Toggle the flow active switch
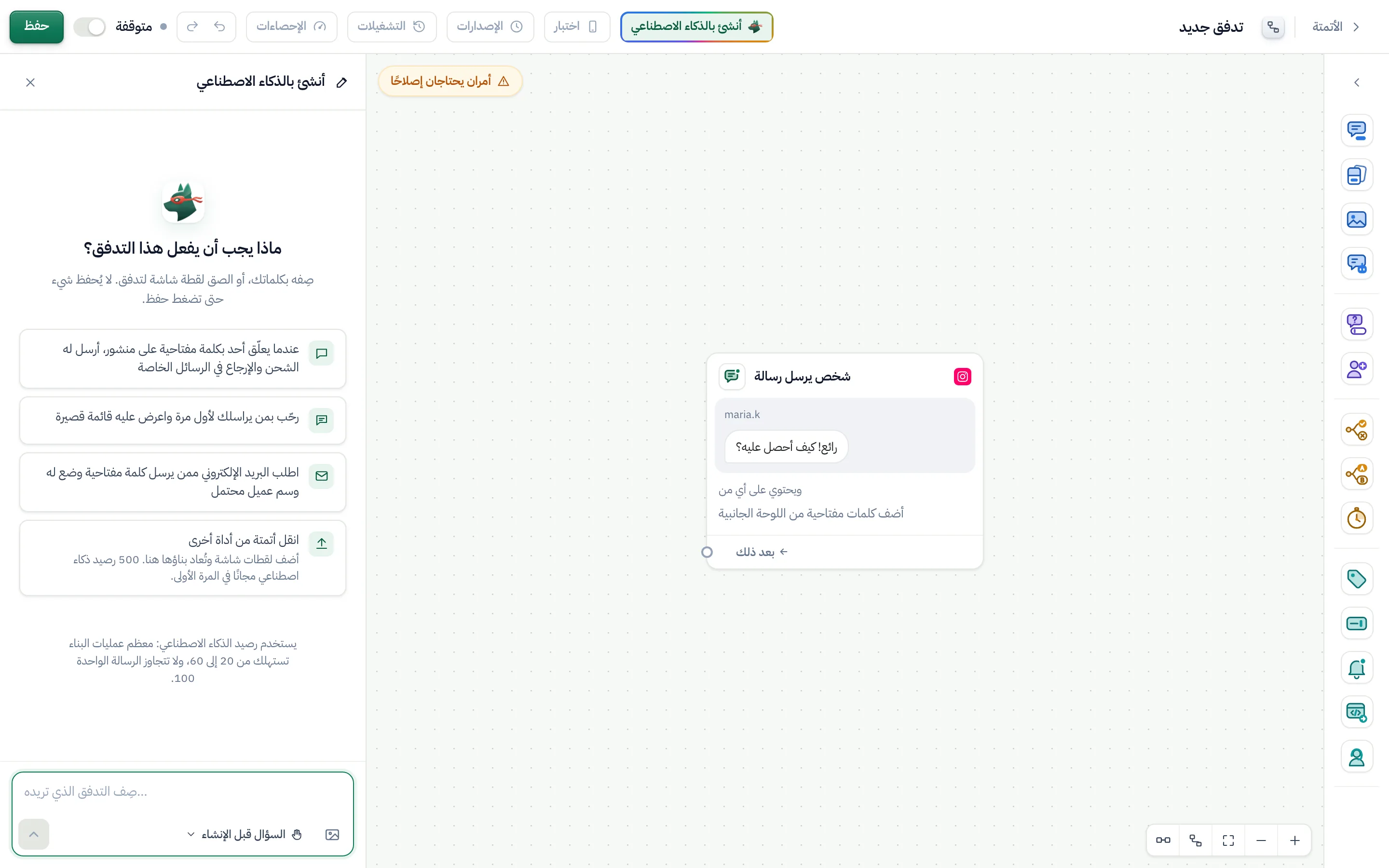 click(x=90, y=27)
